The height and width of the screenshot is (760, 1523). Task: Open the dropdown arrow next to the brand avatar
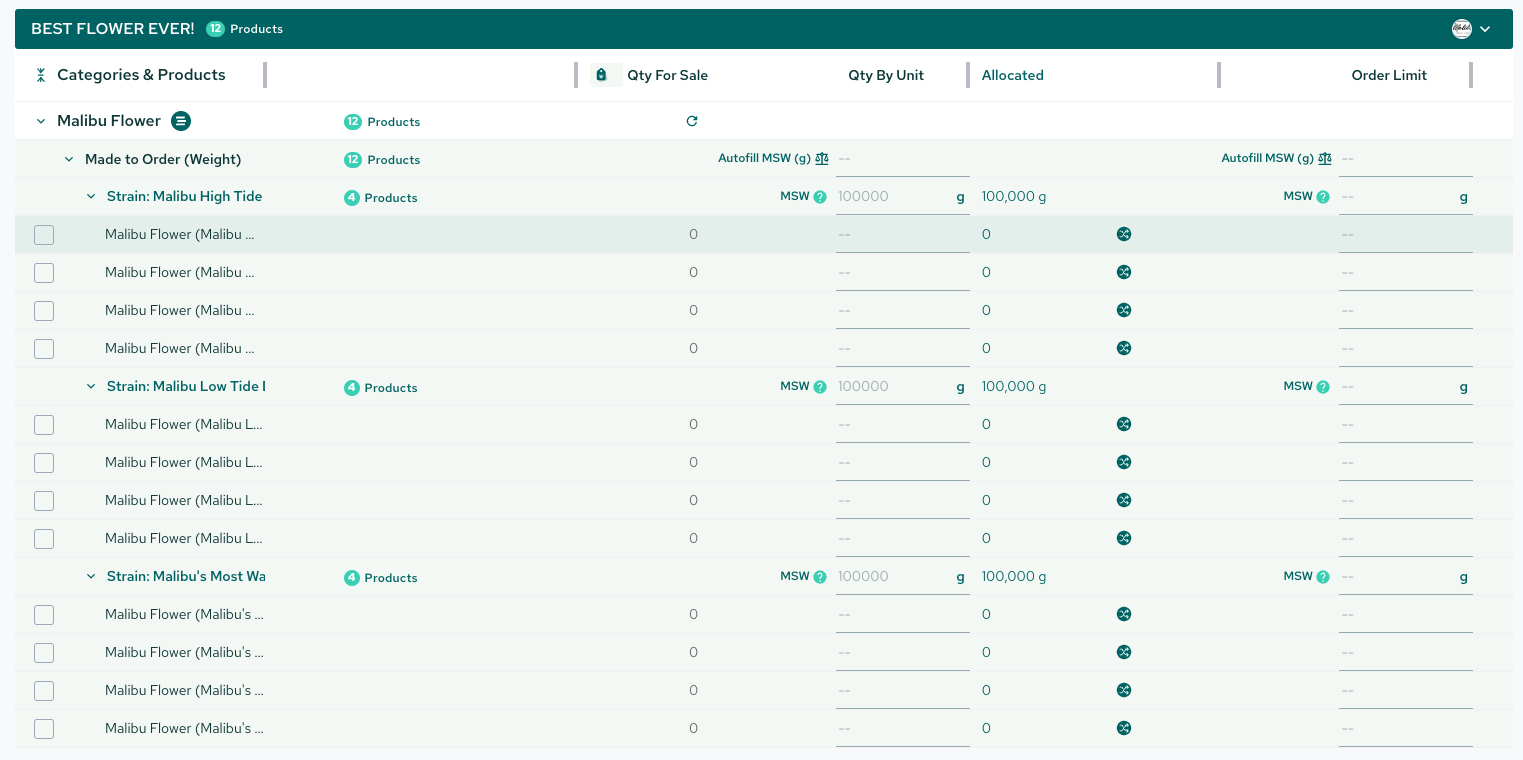pos(1485,29)
